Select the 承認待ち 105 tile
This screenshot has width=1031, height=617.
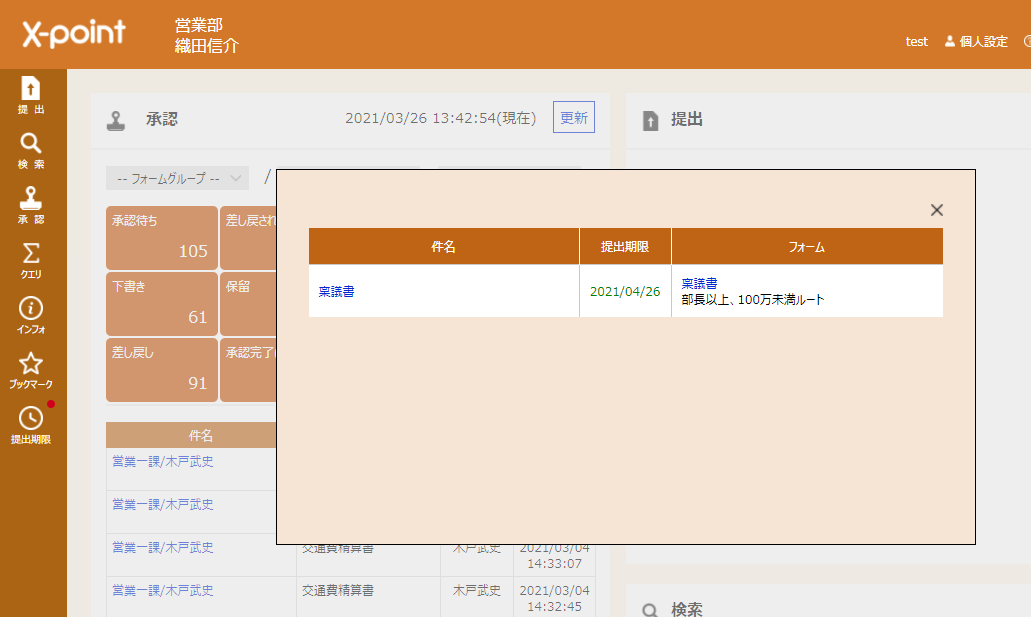click(161, 238)
